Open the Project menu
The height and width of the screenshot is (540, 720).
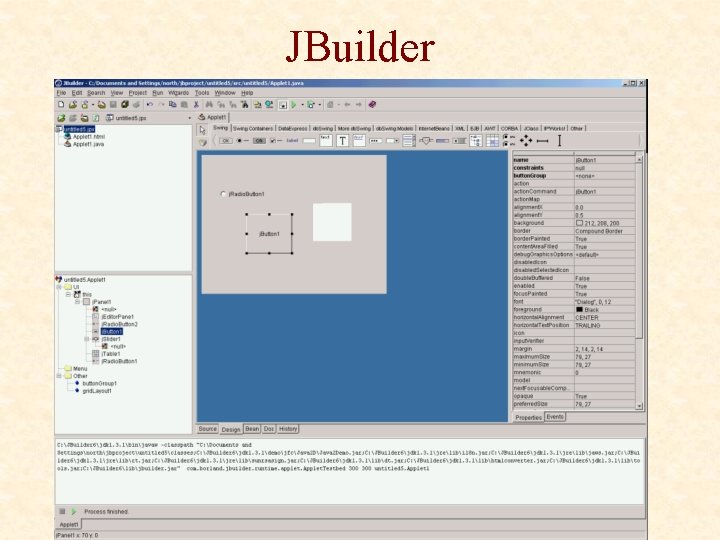[x=138, y=93]
